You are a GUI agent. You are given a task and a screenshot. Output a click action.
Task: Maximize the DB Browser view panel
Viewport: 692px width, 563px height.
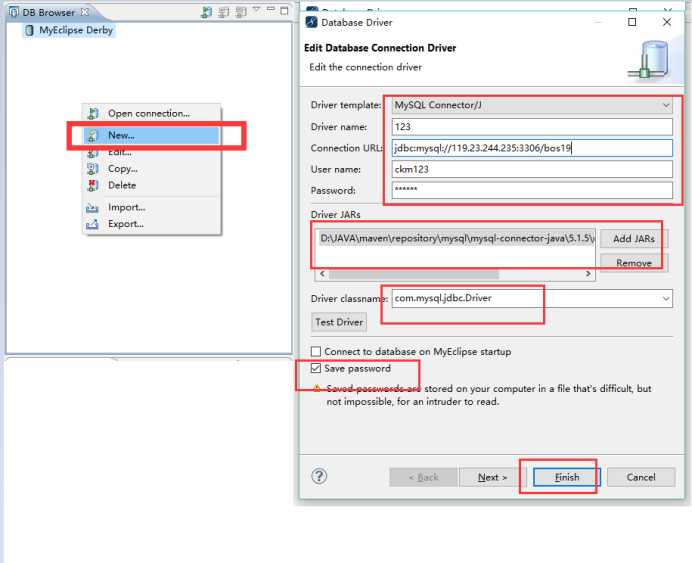coord(284,11)
